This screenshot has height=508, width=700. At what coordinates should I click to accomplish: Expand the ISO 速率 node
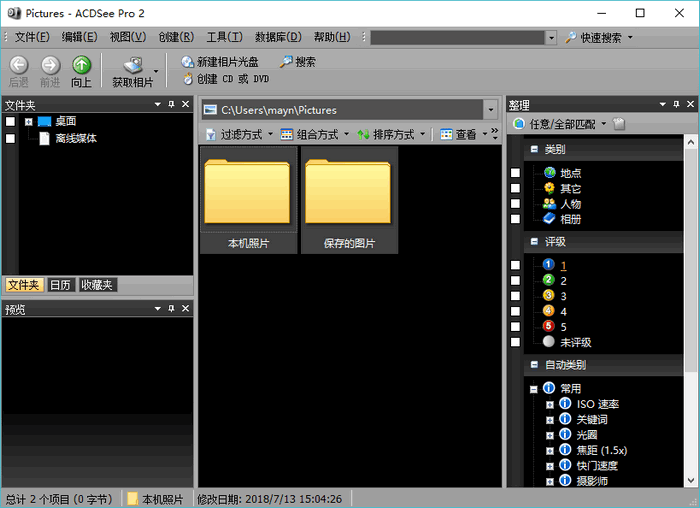[550, 405]
